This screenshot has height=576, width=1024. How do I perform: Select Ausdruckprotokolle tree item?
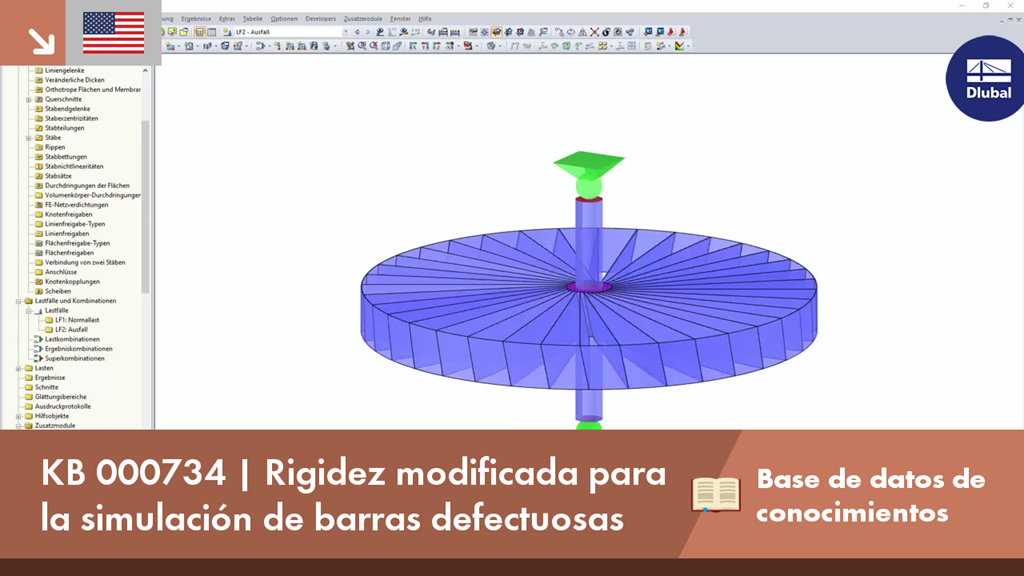point(62,406)
